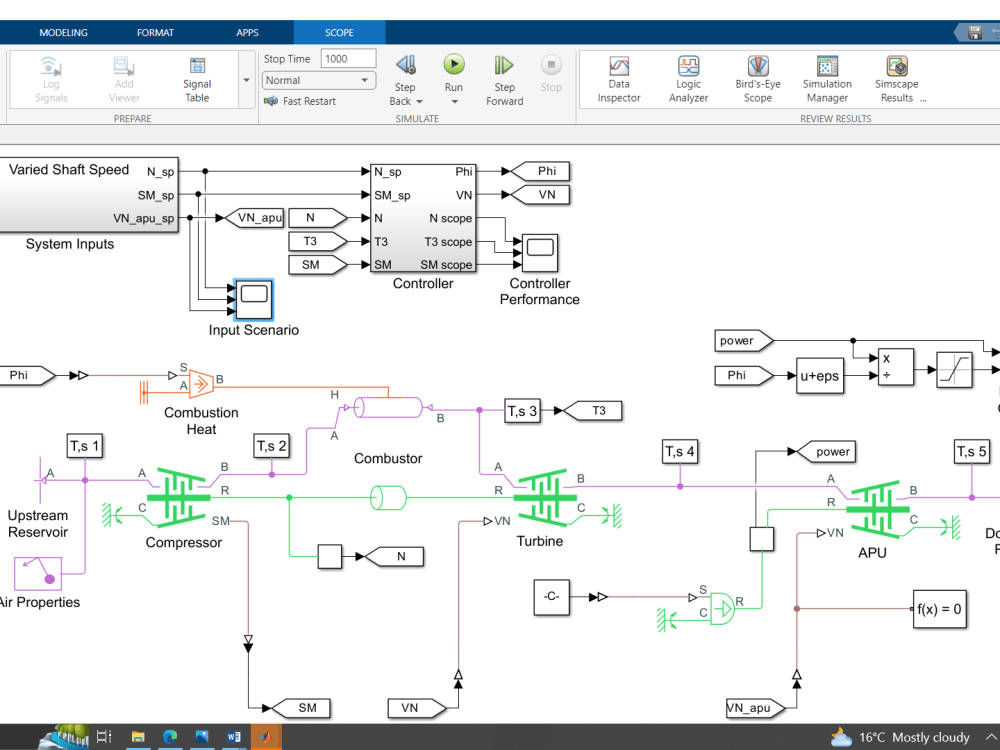Switch to the MODELING tab

(x=63, y=32)
